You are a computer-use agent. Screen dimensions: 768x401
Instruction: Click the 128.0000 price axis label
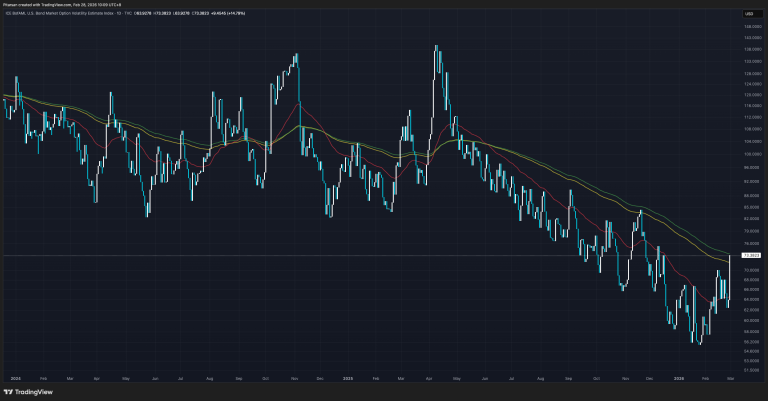click(x=752, y=73)
